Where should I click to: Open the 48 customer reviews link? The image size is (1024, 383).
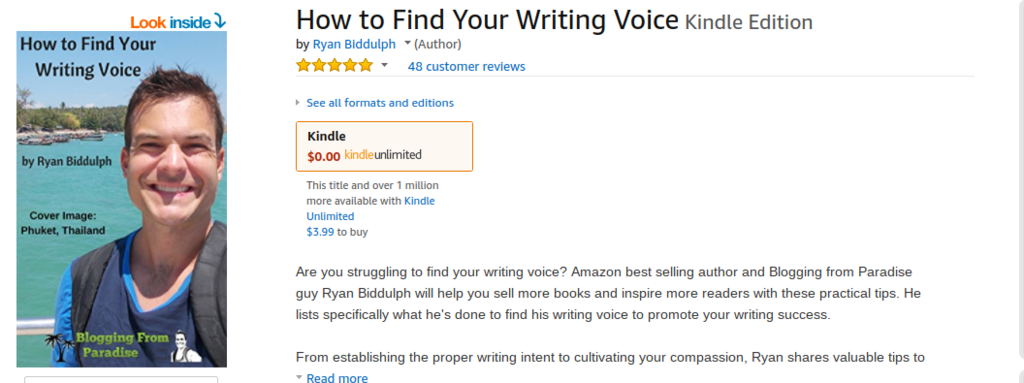[x=466, y=66]
